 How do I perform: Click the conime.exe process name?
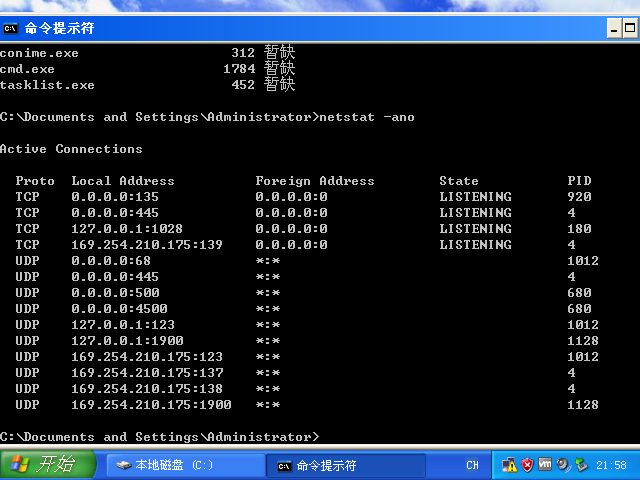coord(39,53)
